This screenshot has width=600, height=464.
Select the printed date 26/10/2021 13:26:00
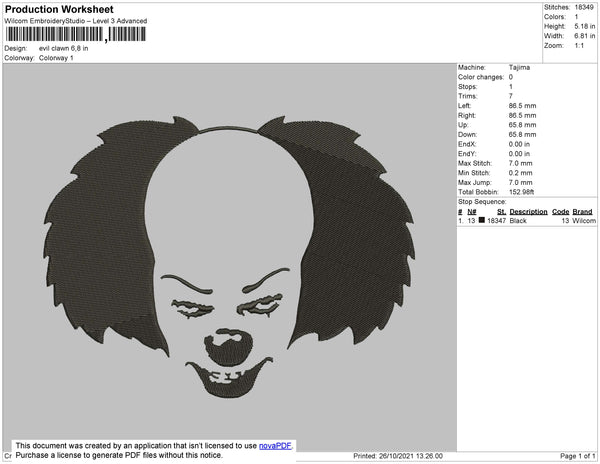point(411,456)
